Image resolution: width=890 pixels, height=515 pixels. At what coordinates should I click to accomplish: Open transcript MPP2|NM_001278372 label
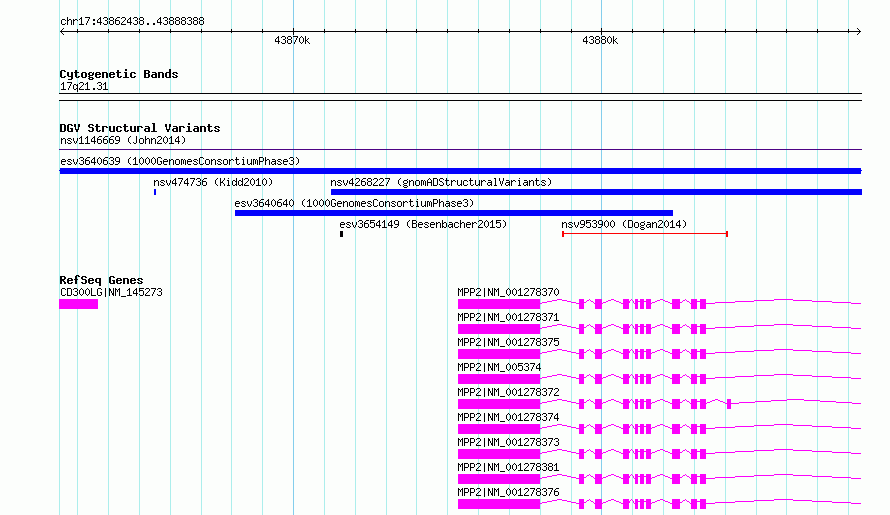click(508, 392)
